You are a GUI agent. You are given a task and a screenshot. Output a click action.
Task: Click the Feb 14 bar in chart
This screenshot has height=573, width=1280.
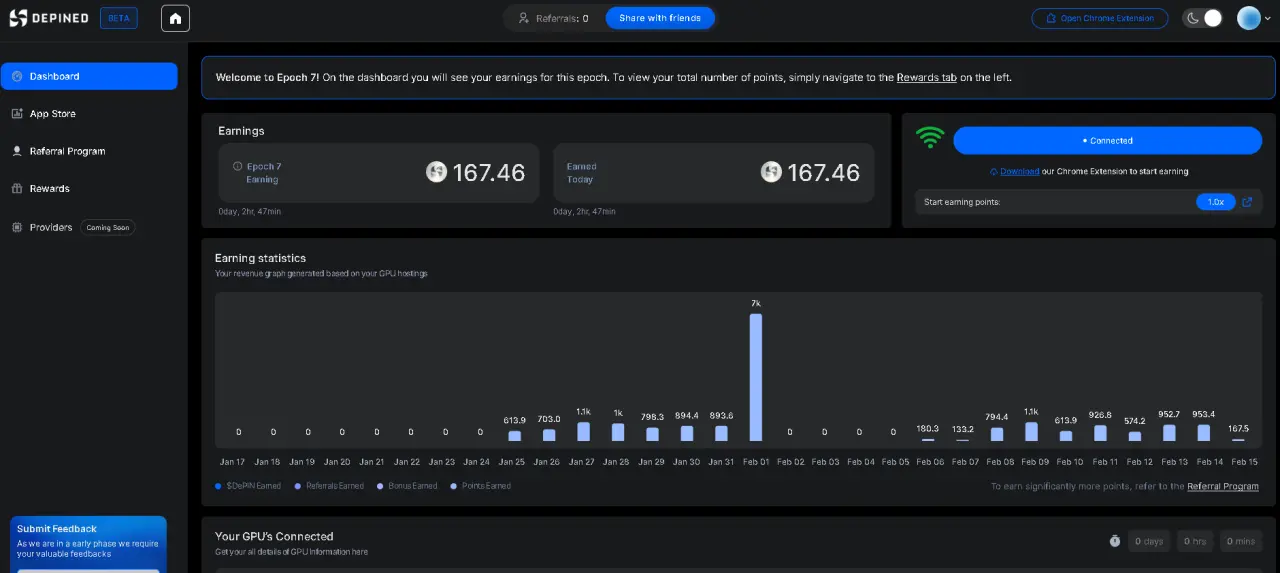1204,433
